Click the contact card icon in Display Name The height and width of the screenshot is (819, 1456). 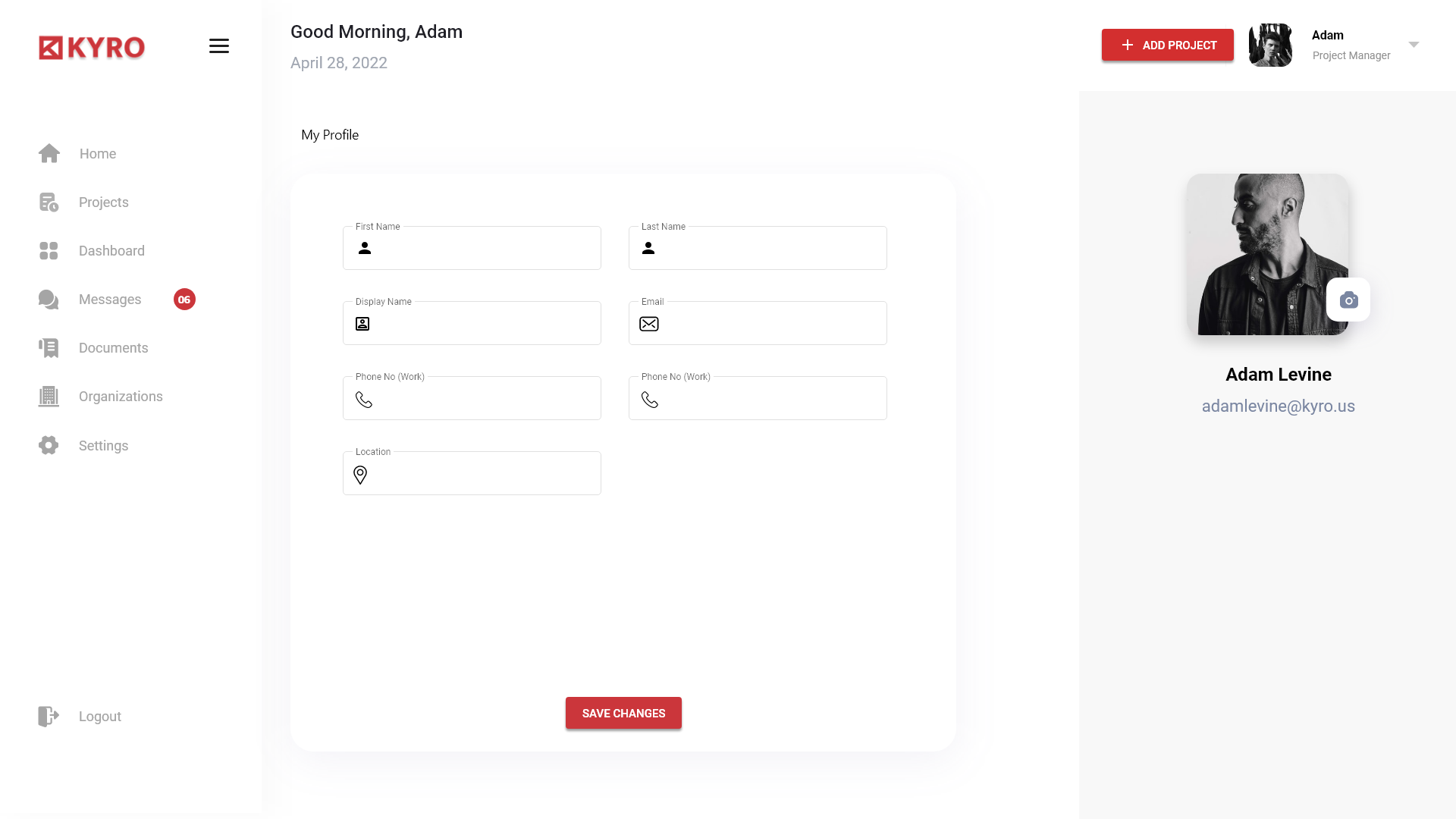[362, 324]
